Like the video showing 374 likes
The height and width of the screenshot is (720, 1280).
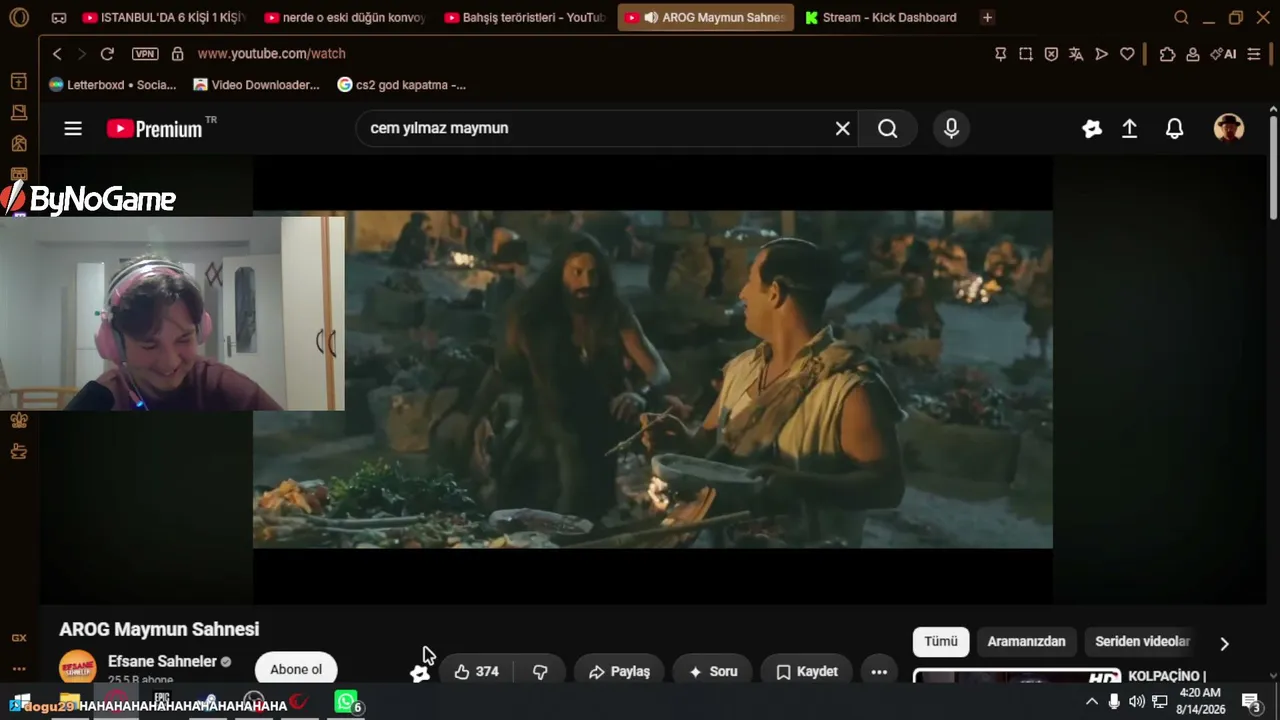477,672
